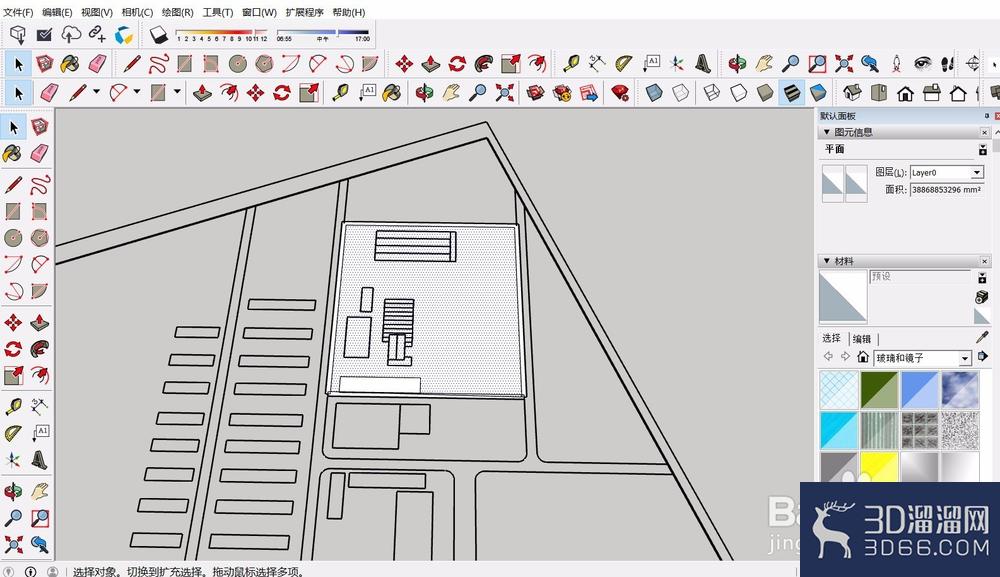Click the Zoom Extents icon in left toolbar

tap(13, 544)
